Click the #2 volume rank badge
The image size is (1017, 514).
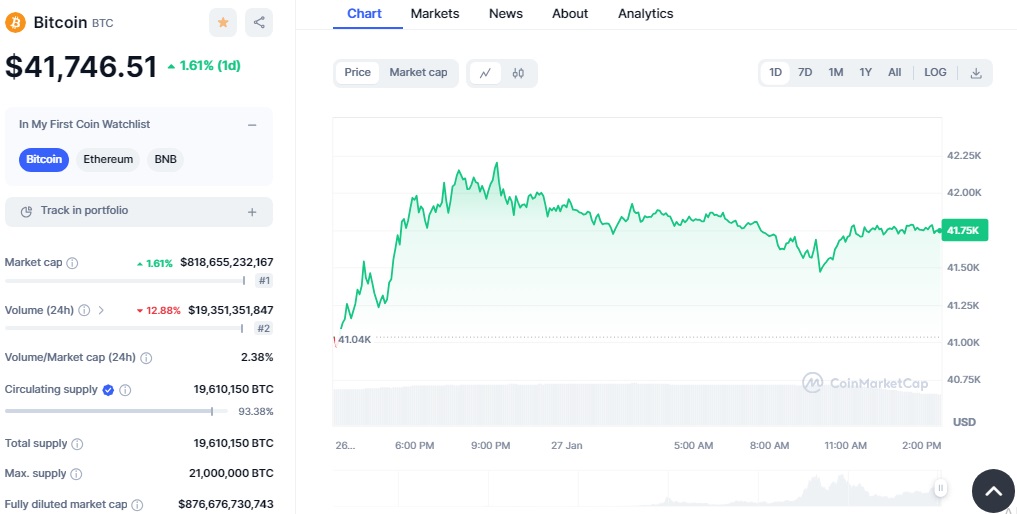[x=263, y=328]
